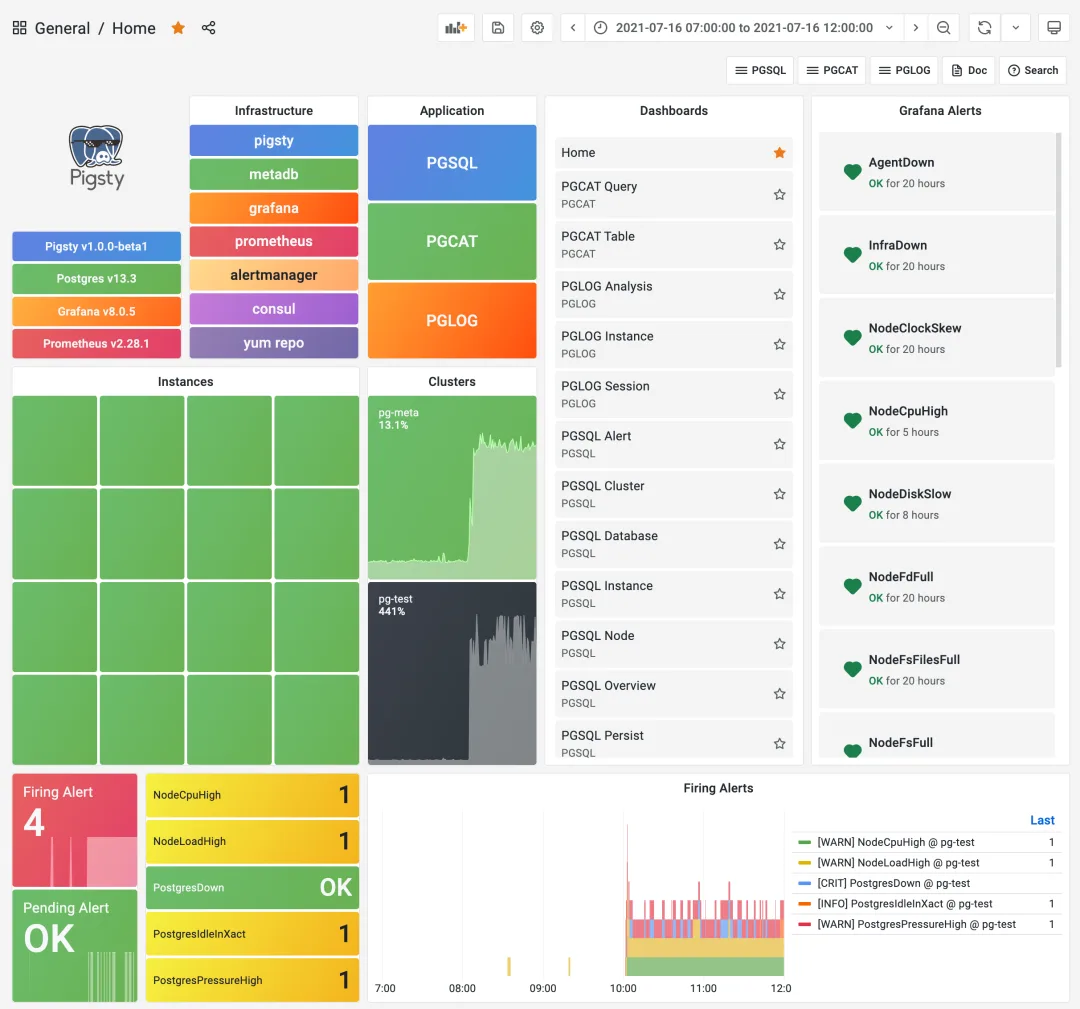Open the PGLOG dashboards menu
Image resolution: width=1080 pixels, height=1009 pixels.
click(x=904, y=70)
